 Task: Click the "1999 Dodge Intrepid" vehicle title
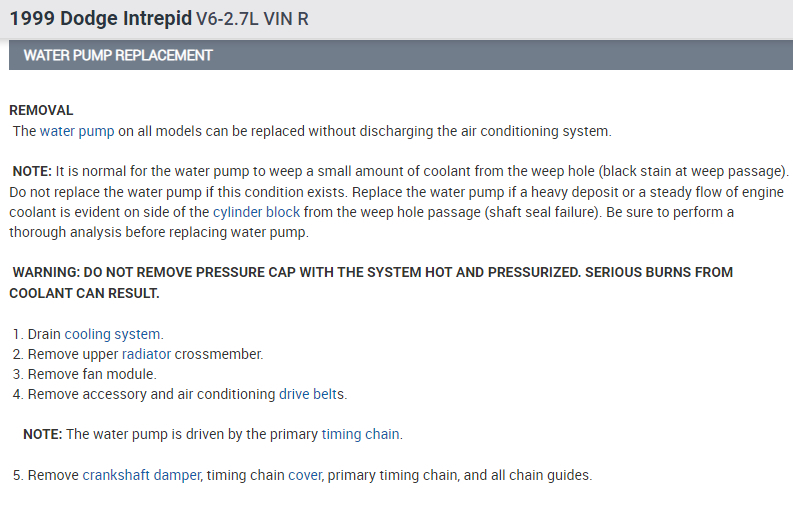click(x=92, y=19)
